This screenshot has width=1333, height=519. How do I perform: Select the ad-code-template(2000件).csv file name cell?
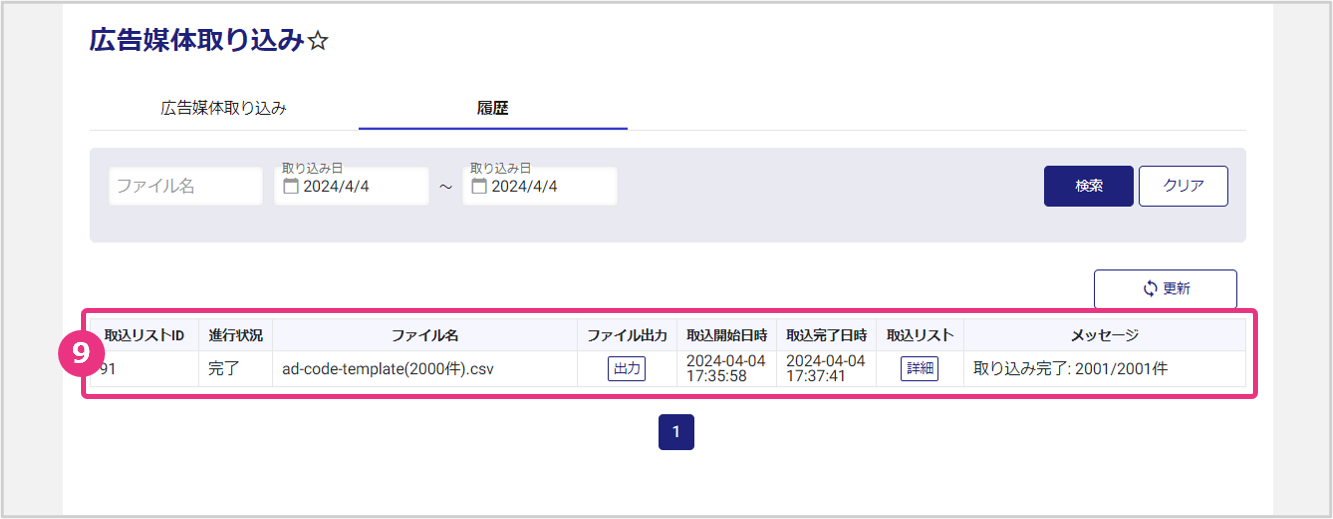388,369
